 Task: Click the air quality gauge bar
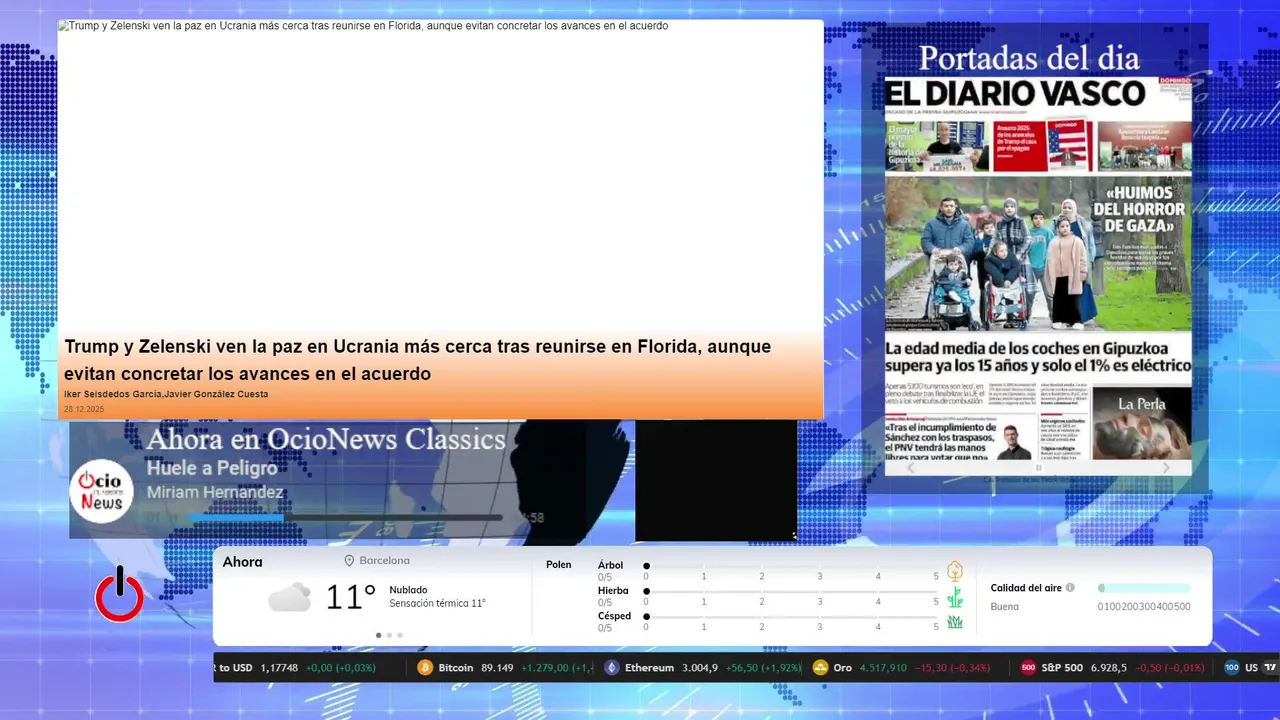[1144, 588]
